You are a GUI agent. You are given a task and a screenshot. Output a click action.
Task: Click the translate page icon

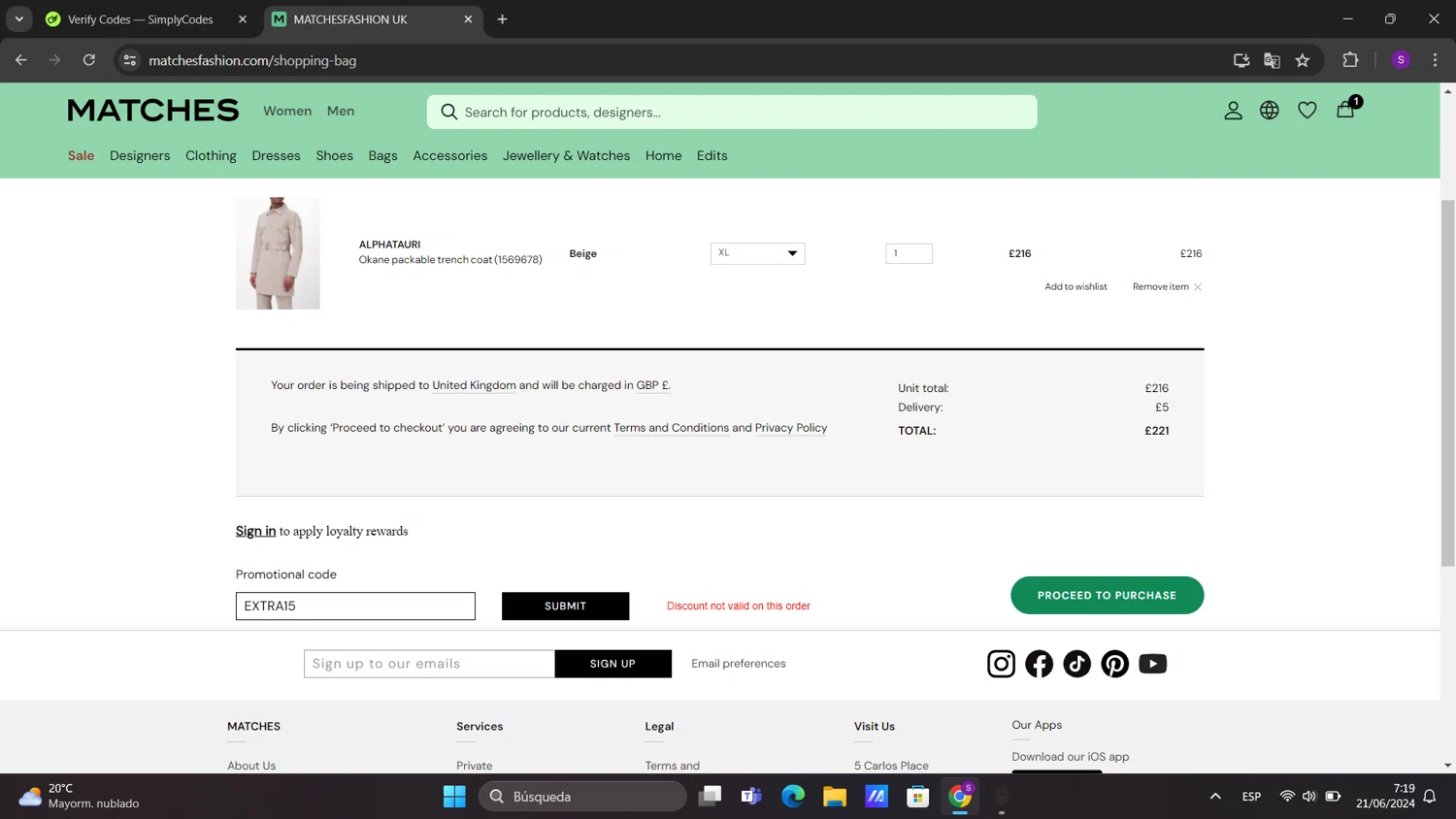click(x=1272, y=60)
